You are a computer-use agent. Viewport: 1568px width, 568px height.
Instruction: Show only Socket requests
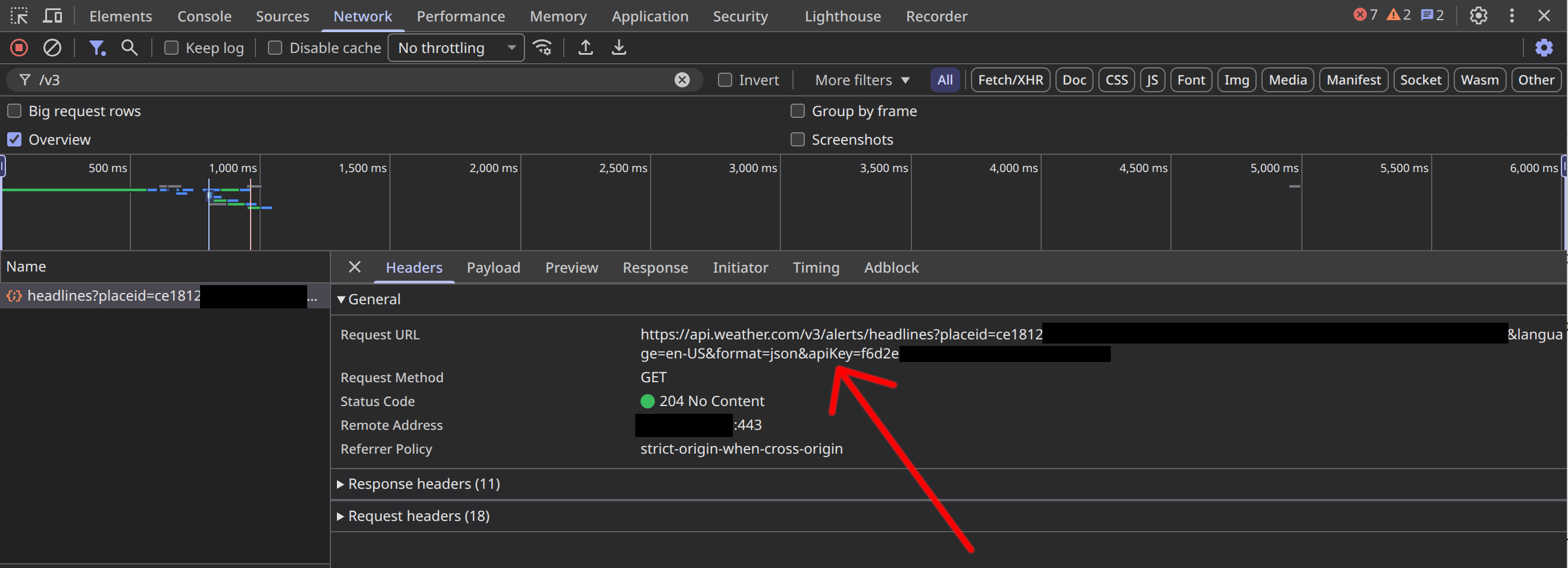pos(1421,80)
